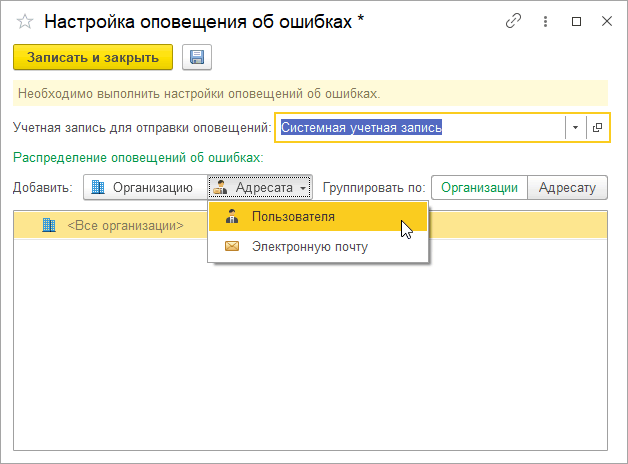Viewport: 628px width, 464px height.
Task: Expand the account field dropdown arrow
Action: (x=575, y=128)
